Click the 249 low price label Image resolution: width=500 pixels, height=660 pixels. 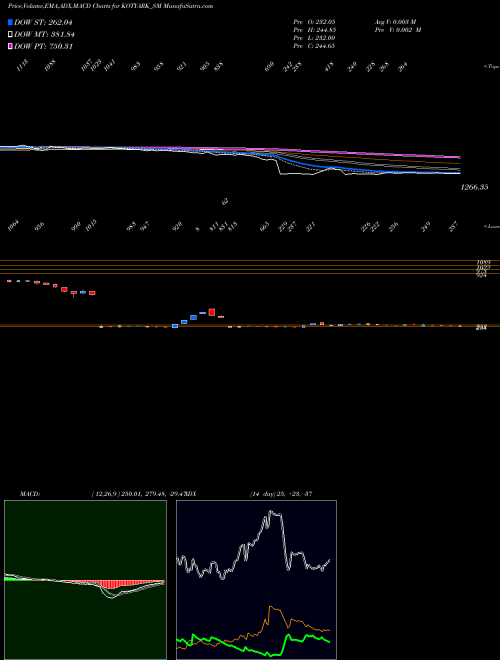[x=426, y=227]
